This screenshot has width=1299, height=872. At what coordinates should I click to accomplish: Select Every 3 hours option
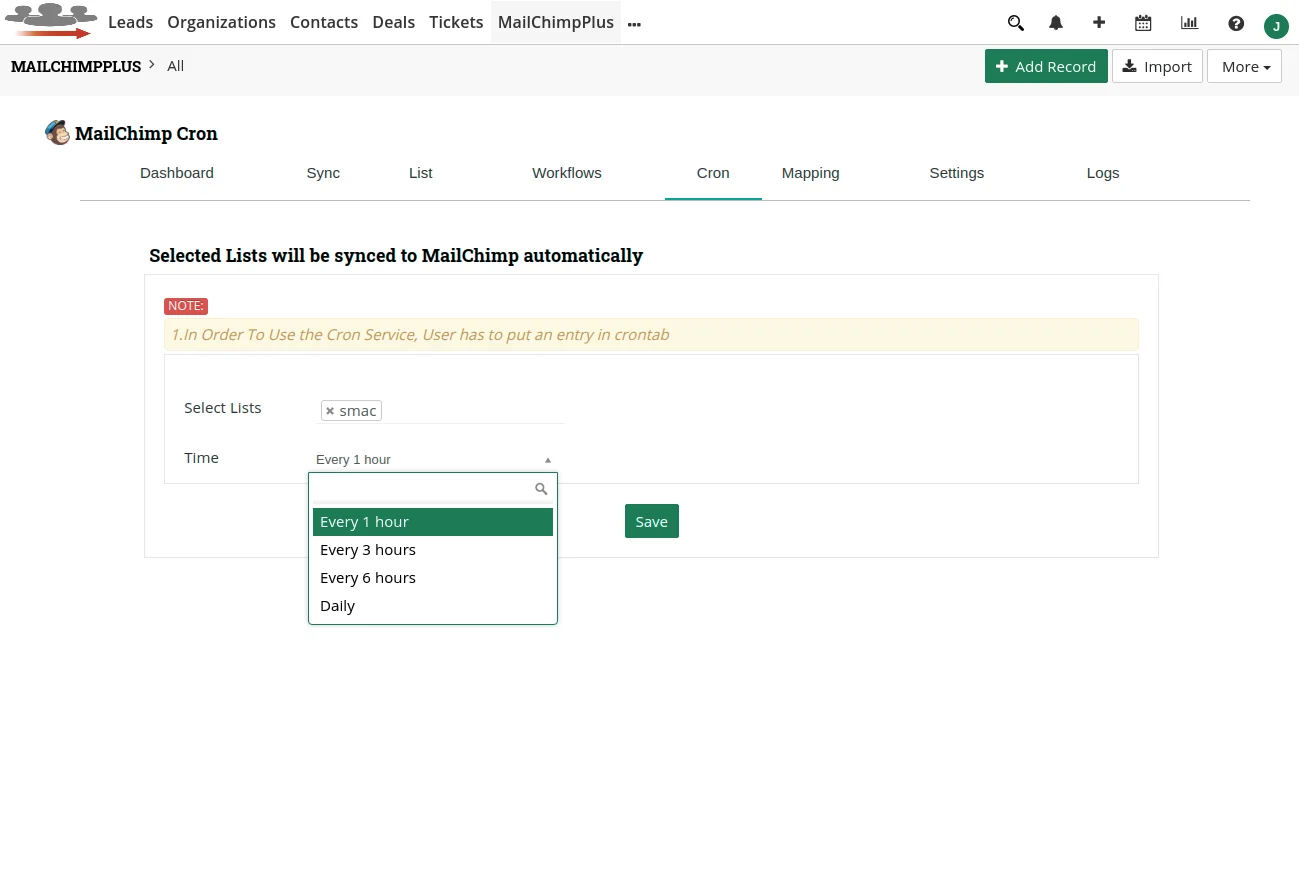click(368, 549)
